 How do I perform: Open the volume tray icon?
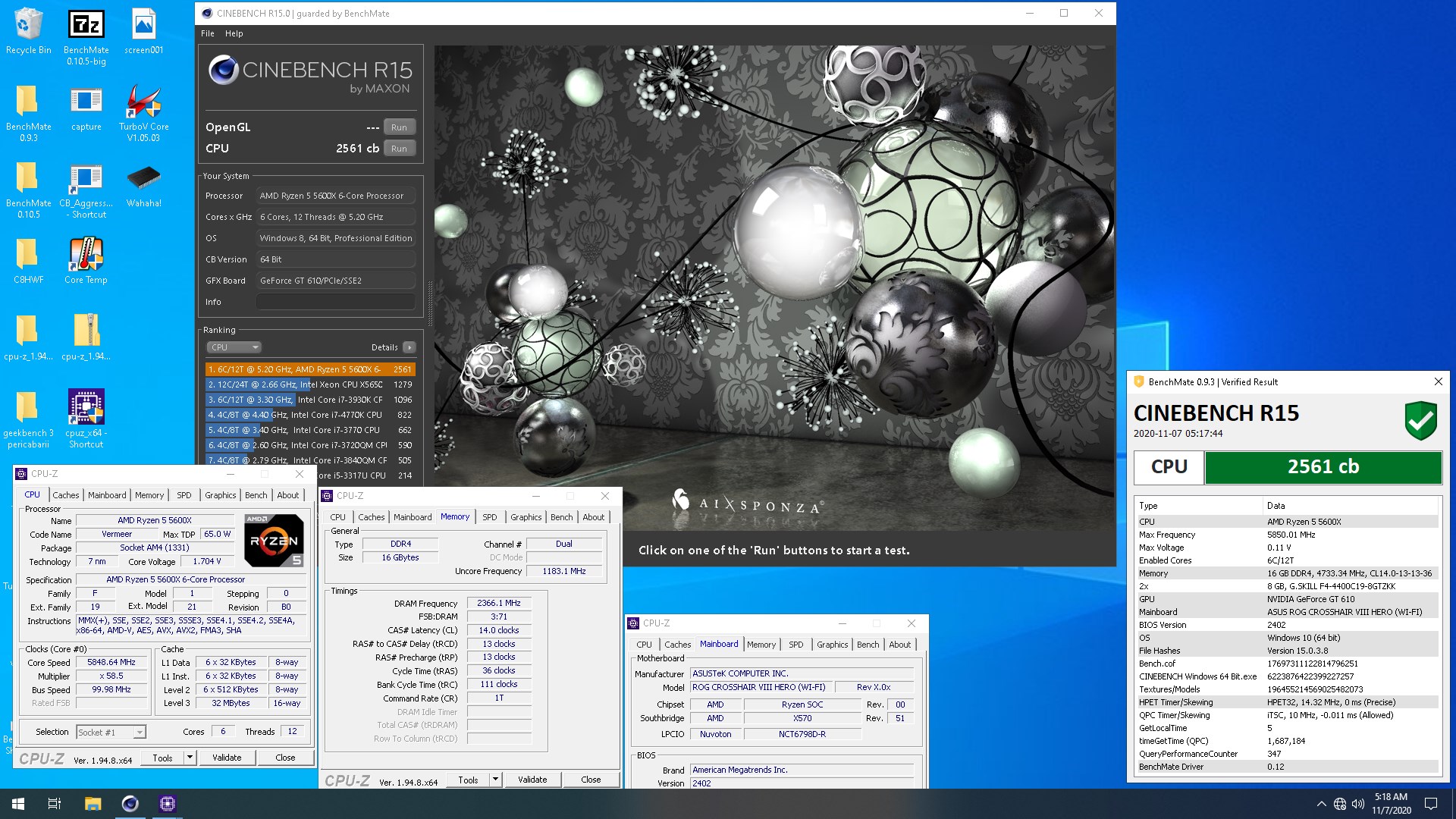point(1358,804)
